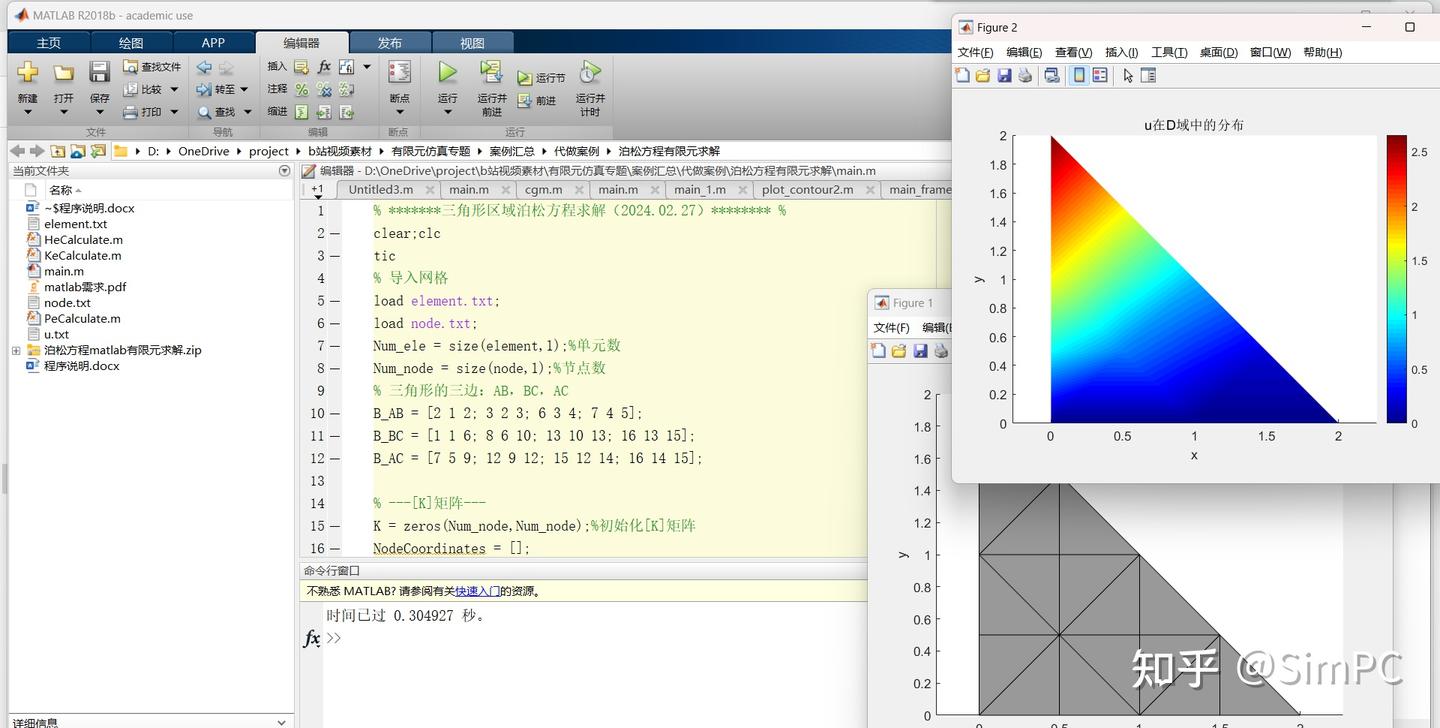Click the percent comment icon

[x=302, y=90]
